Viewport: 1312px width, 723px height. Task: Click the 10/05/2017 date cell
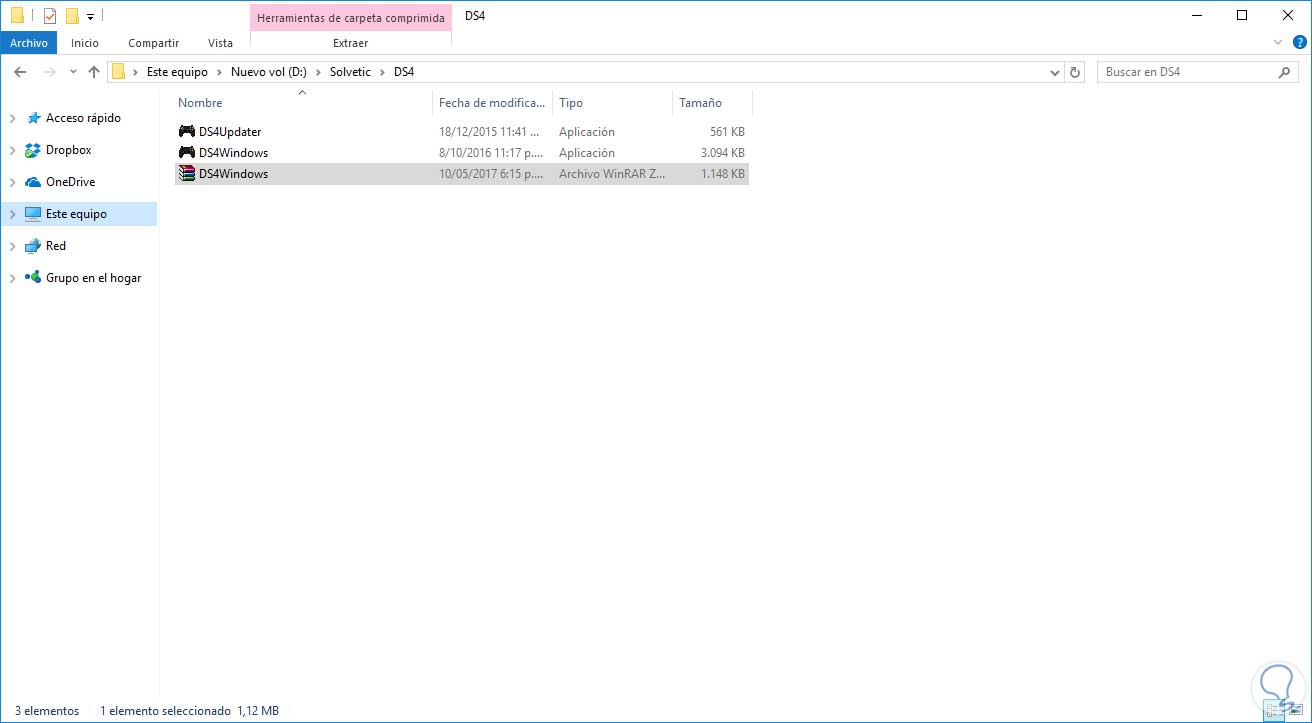[x=493, y=174]
